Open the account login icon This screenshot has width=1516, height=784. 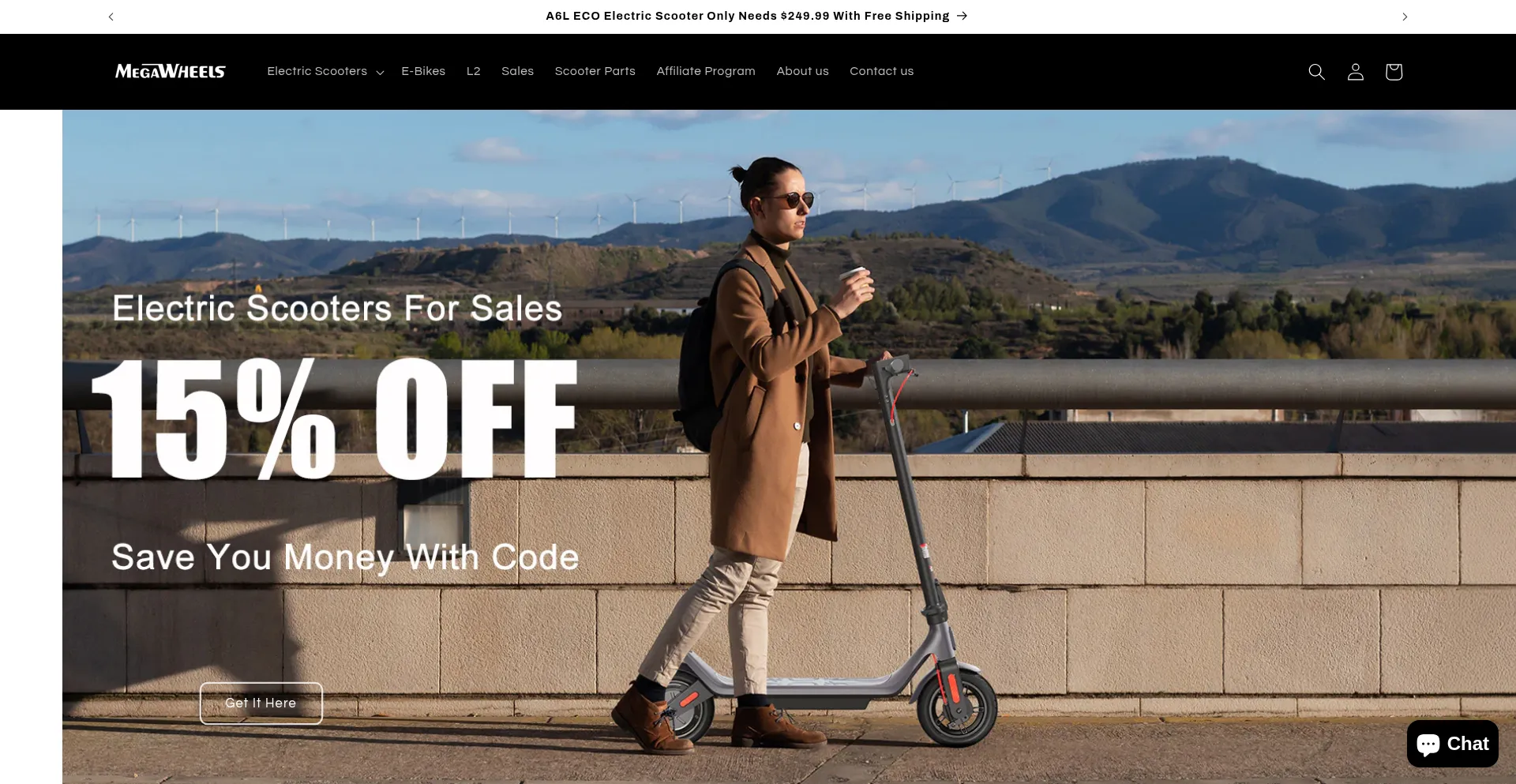coord(1355,72)
